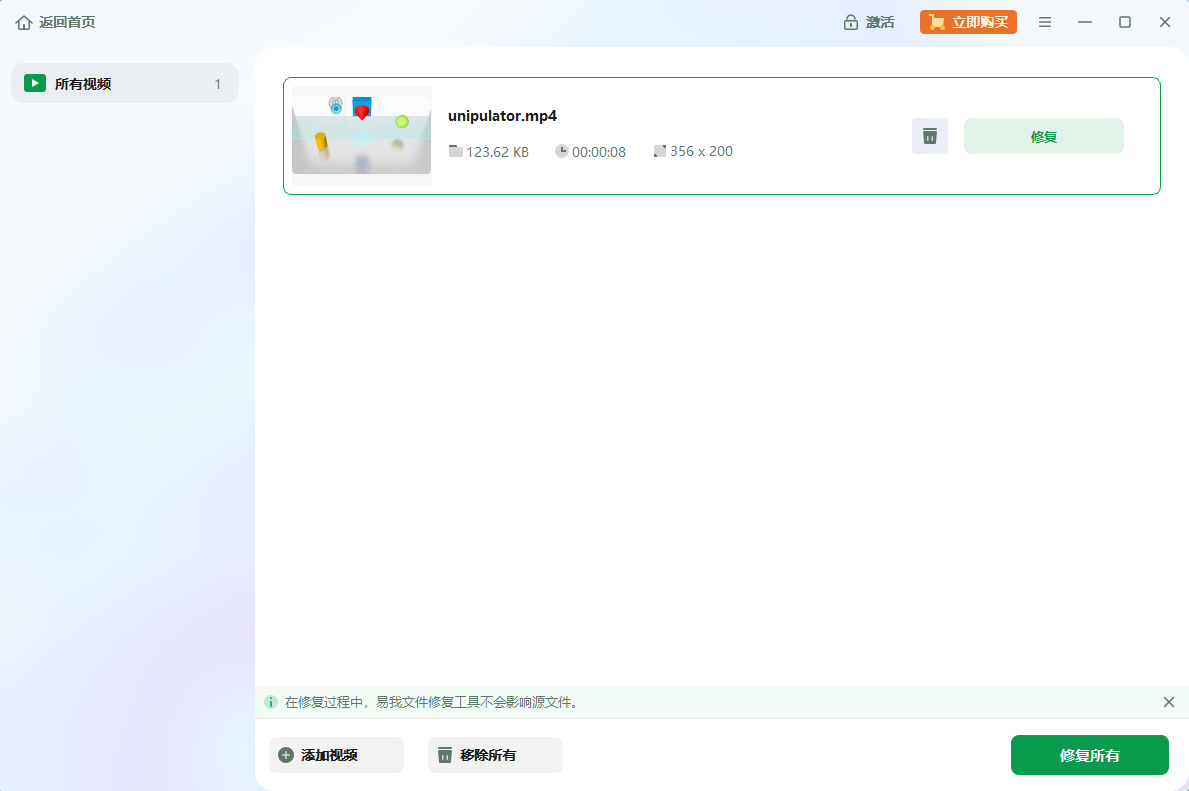
Task: Click the unipulator.mp4 file name
Action: 502,116
